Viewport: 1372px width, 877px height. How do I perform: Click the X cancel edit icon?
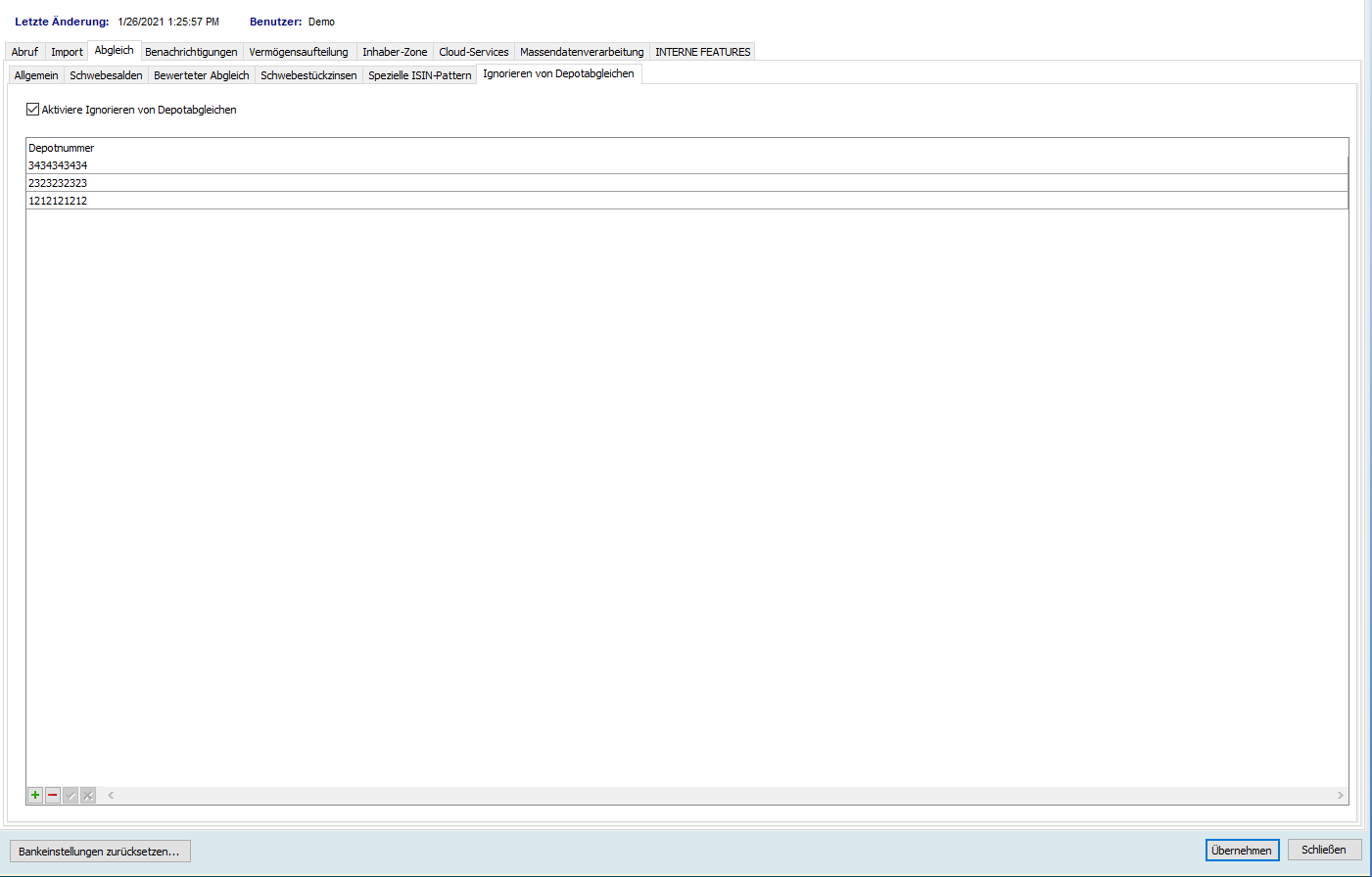pyautogui.click(x=88, y=795)
